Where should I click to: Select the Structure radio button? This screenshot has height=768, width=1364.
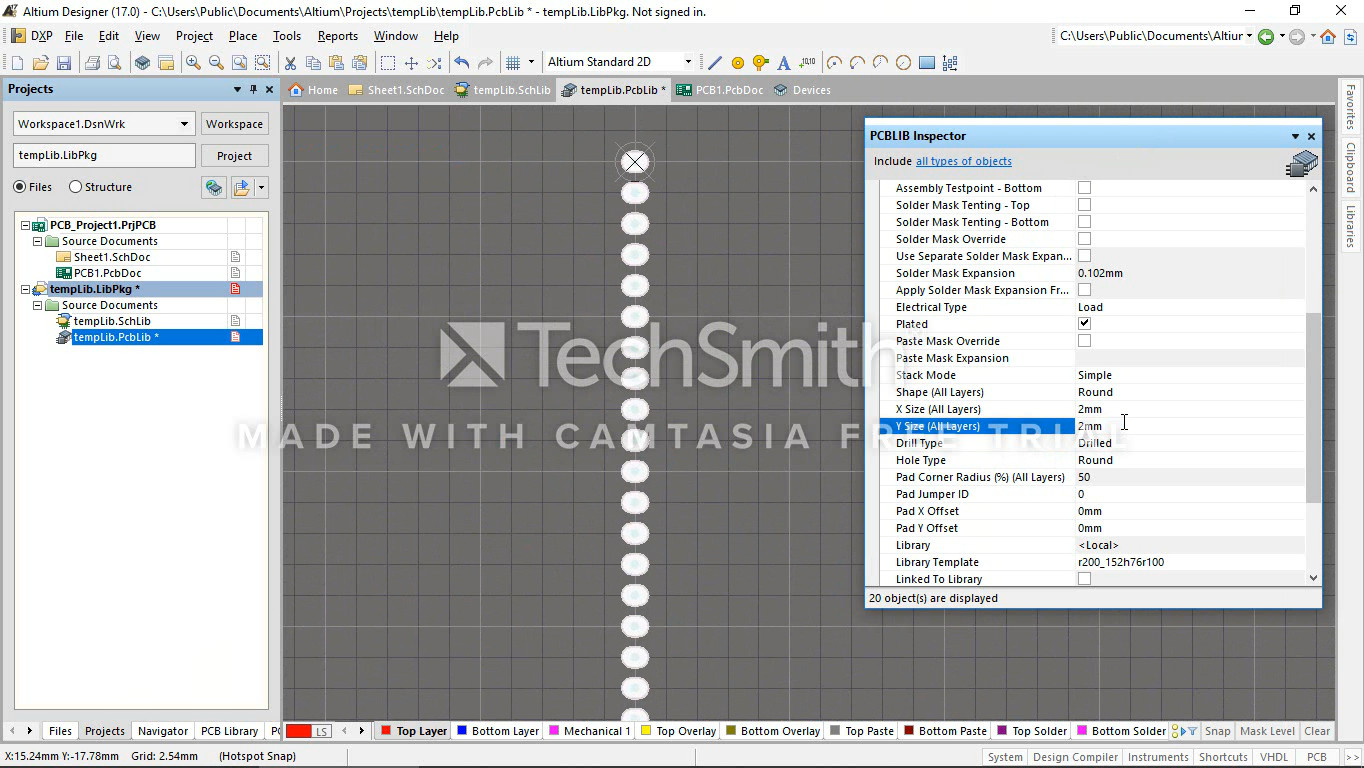point(76,187)
